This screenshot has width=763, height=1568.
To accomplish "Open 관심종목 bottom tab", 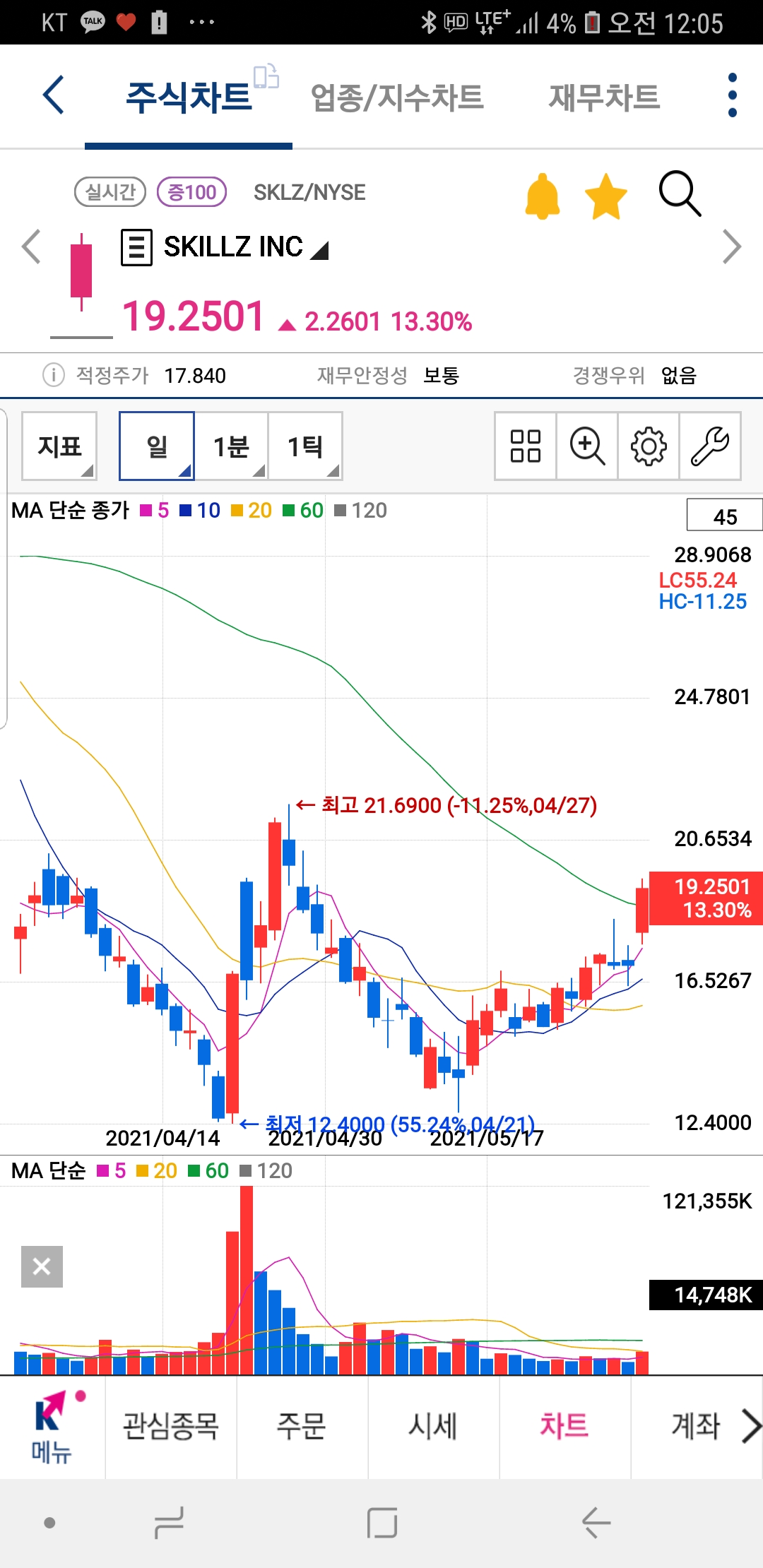I will (171, 1426).
